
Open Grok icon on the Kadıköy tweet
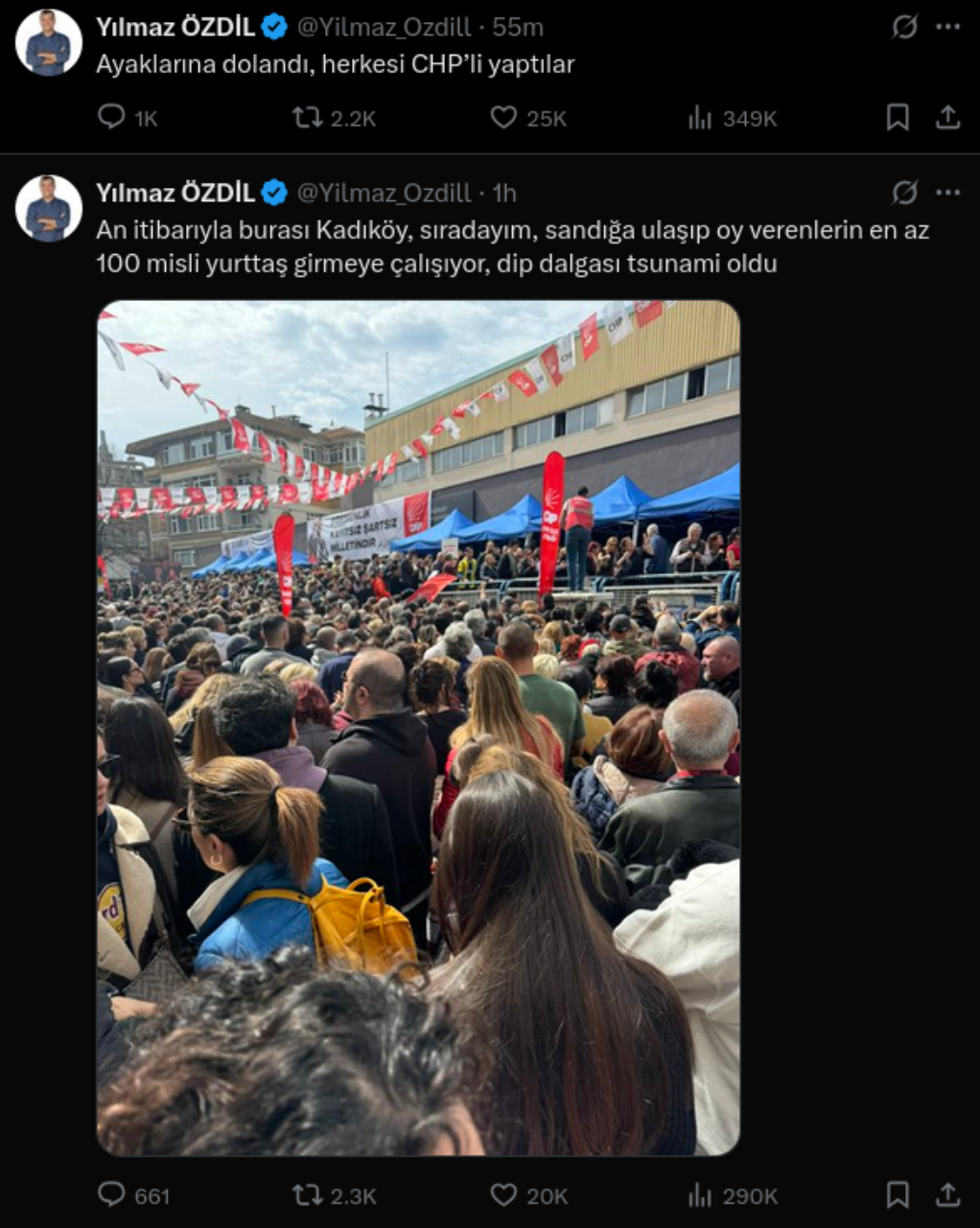(904, 193)
